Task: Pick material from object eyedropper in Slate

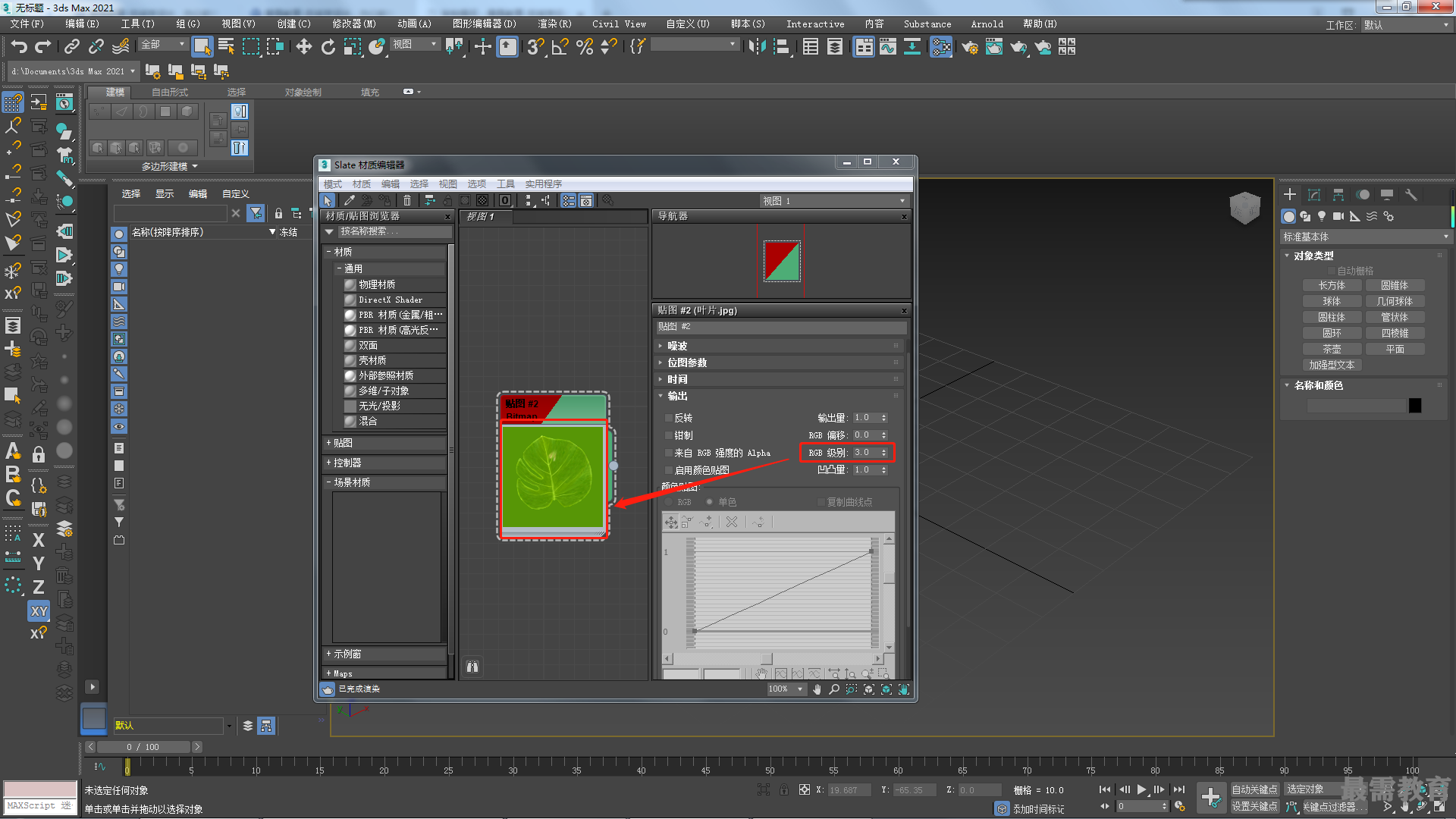Action: (x=350, y=200)
